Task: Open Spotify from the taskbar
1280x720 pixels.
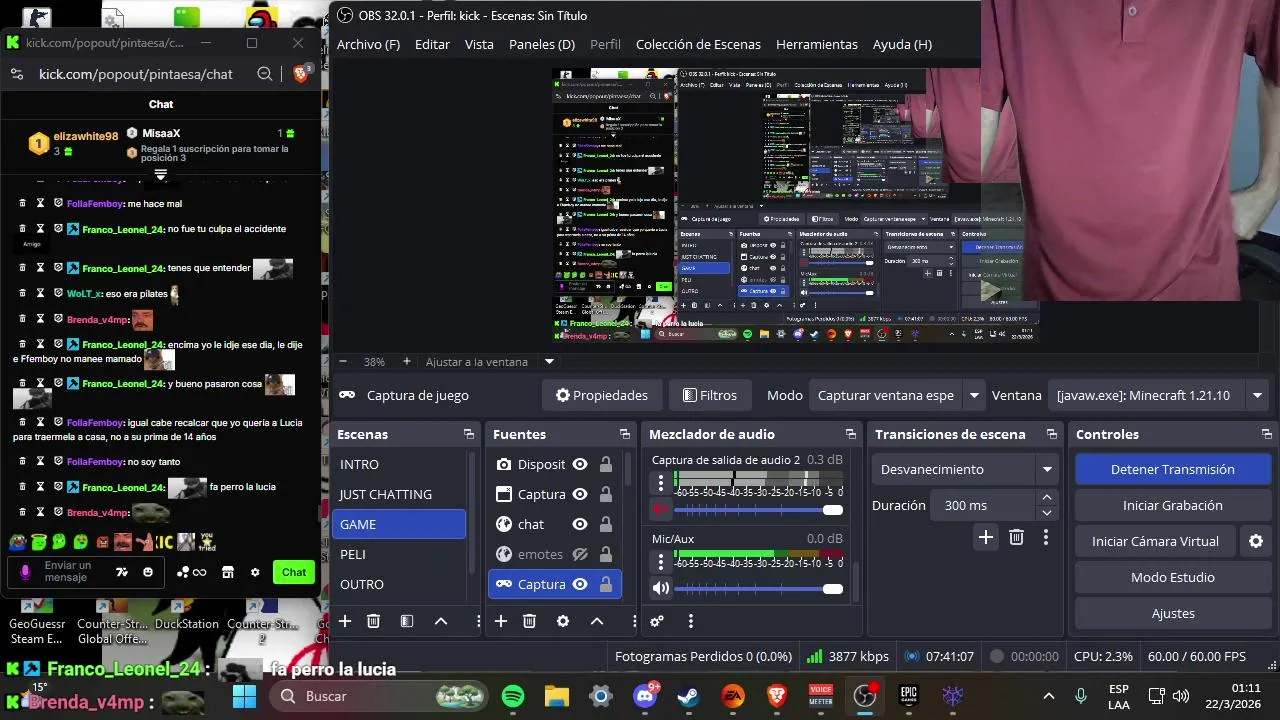Action: pos(513,696)
